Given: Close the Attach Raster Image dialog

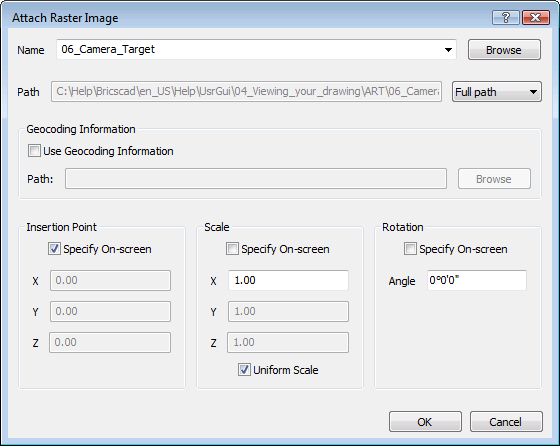Looking at the screenshot, I should (x=535, y=17).
